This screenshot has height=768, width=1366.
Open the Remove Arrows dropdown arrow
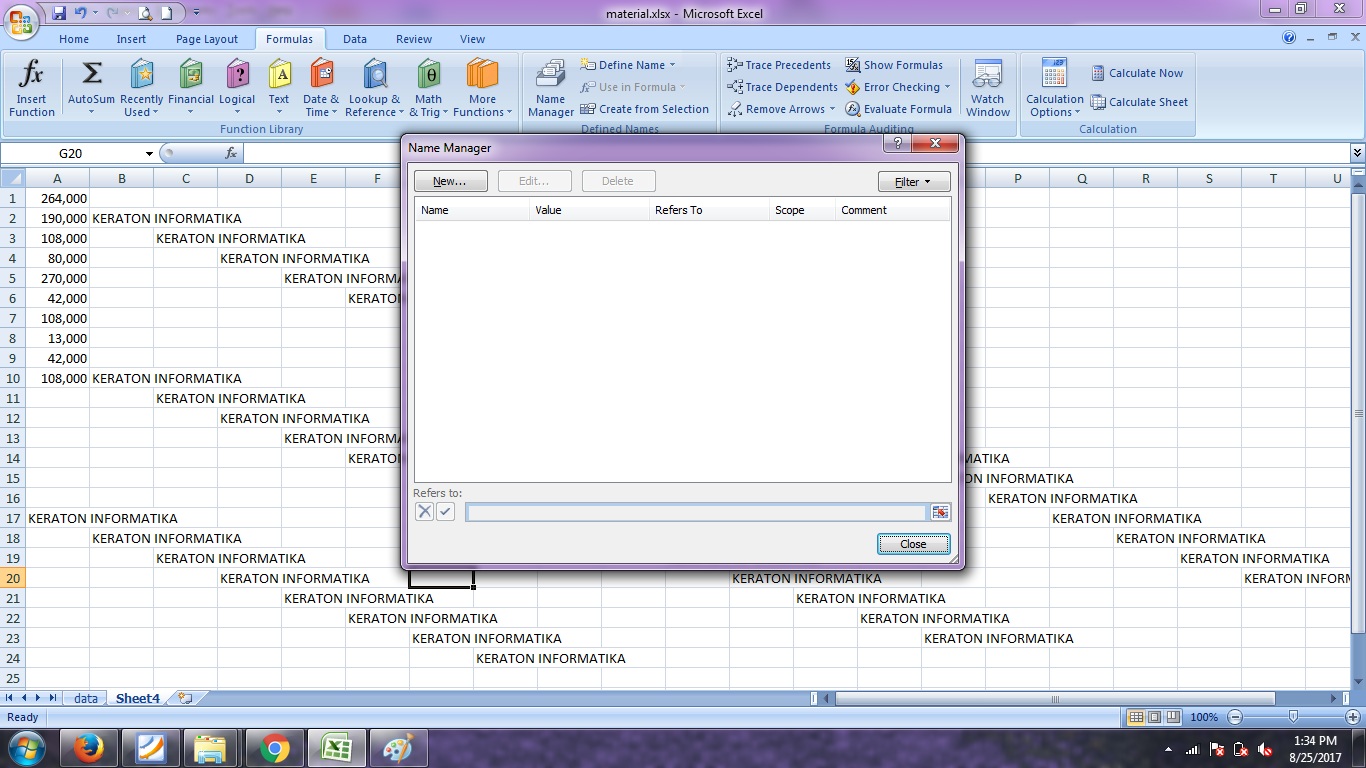point(832,109)
